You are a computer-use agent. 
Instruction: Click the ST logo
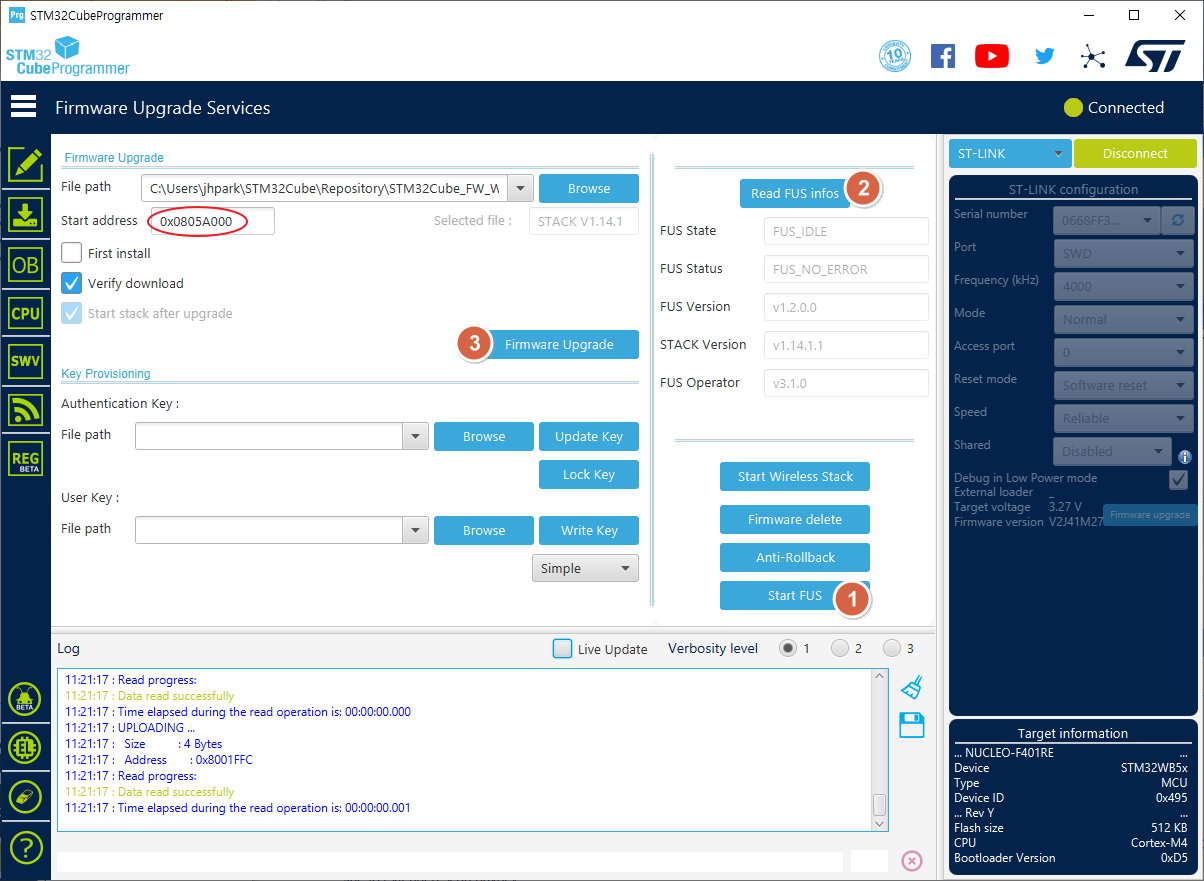pos(1155,55)
